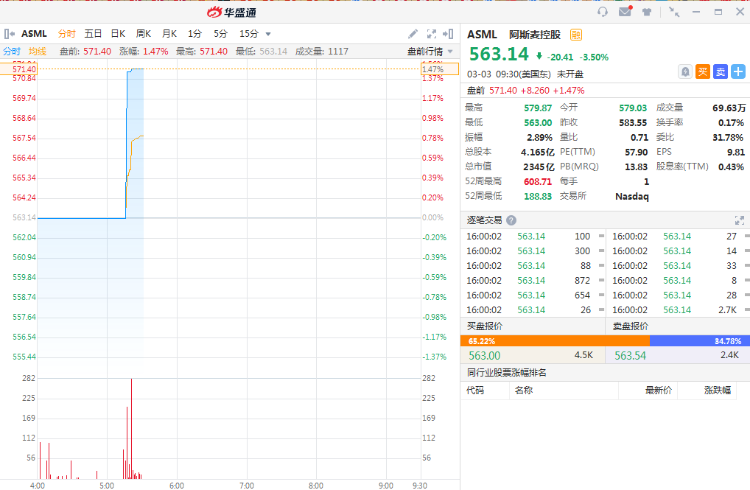Viewport: 750px width, 490px height.
Task: Click the orange 65.22% buy ratio bar
Action: click(555, 341)
